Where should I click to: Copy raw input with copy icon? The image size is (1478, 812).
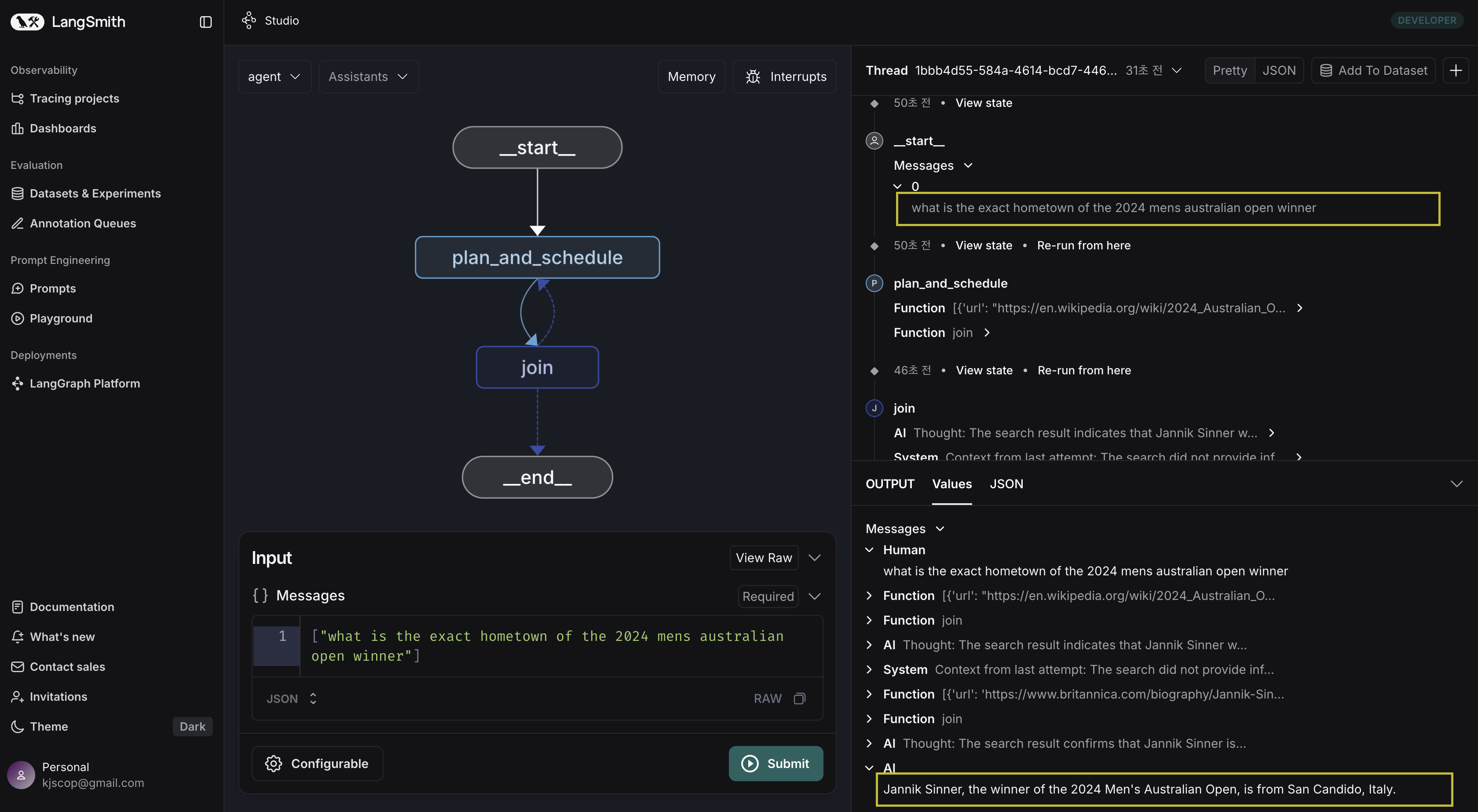click(800, 699)
